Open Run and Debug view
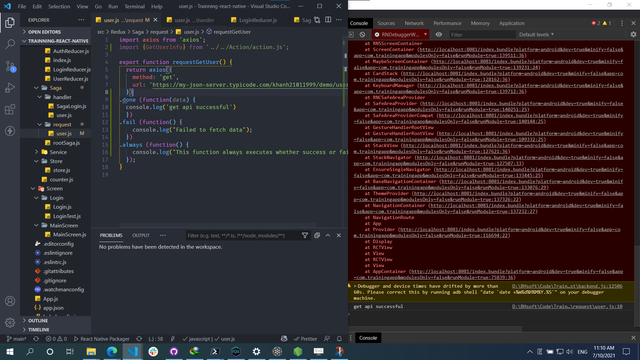The height and width of the screenshot is (360, 640). tap(10, 88)
